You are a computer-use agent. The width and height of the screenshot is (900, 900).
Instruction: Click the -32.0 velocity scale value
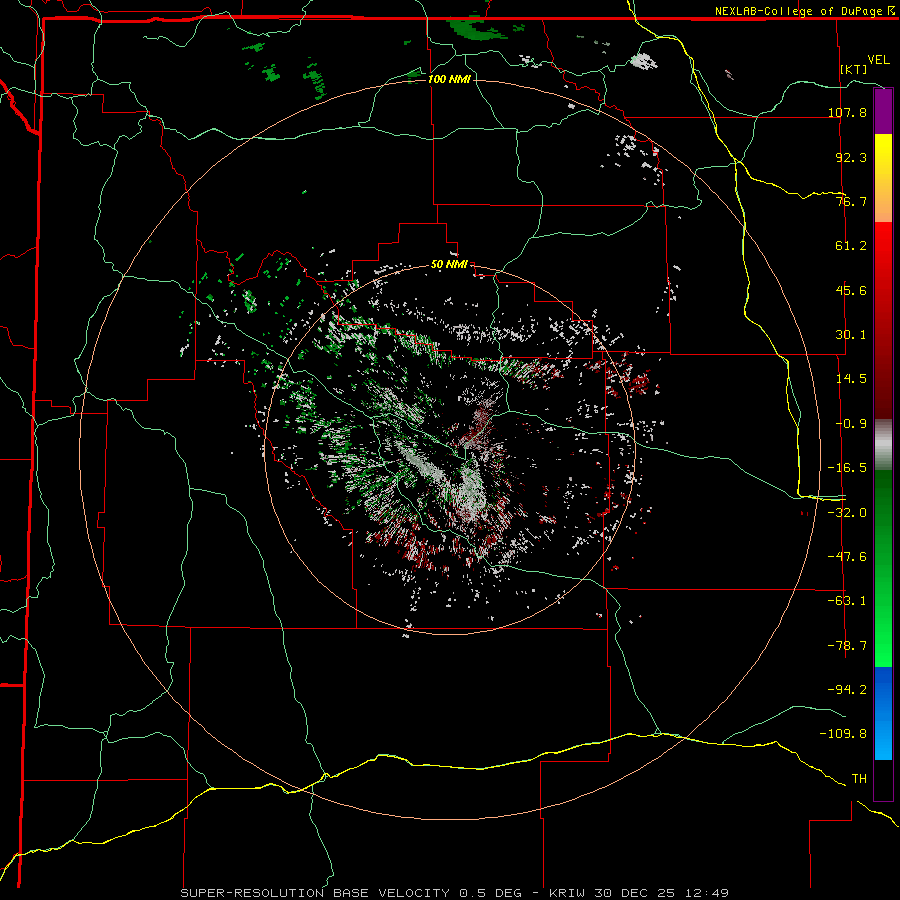(x=847, y=513)
